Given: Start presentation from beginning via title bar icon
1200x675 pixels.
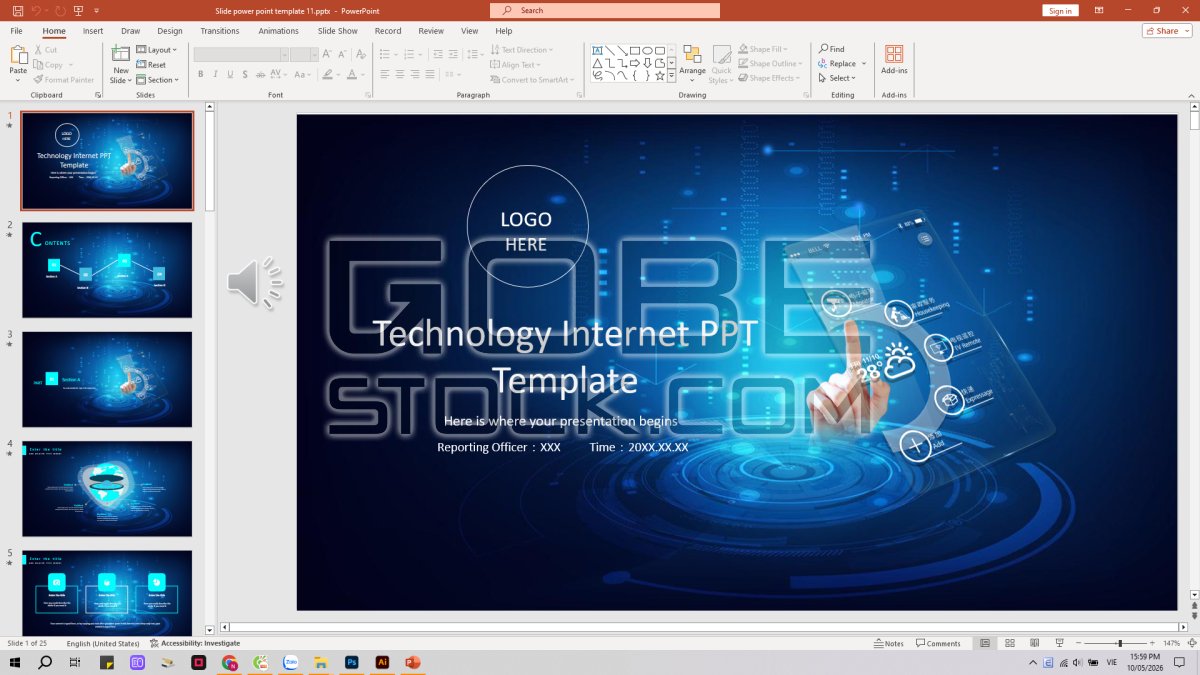Looking at the screenshot, I should pyautogui.click(x=78, y=10).
